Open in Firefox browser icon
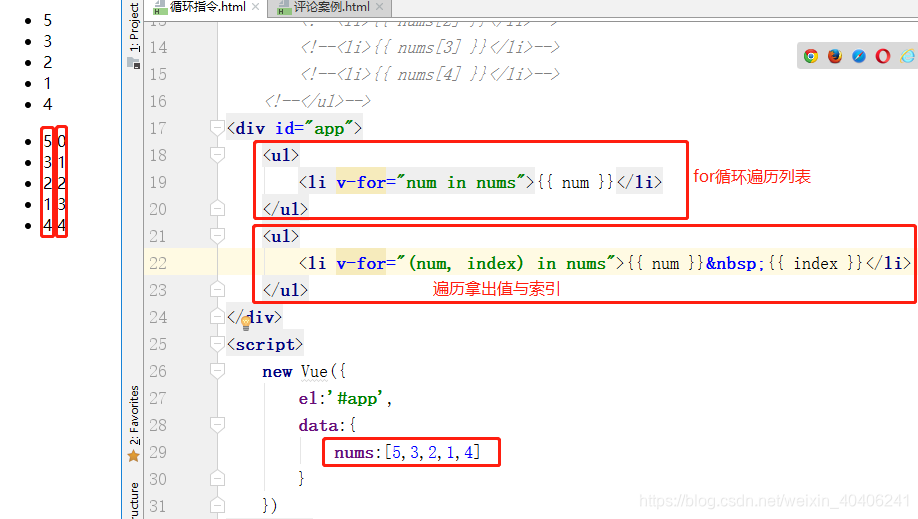 (835, 56)
